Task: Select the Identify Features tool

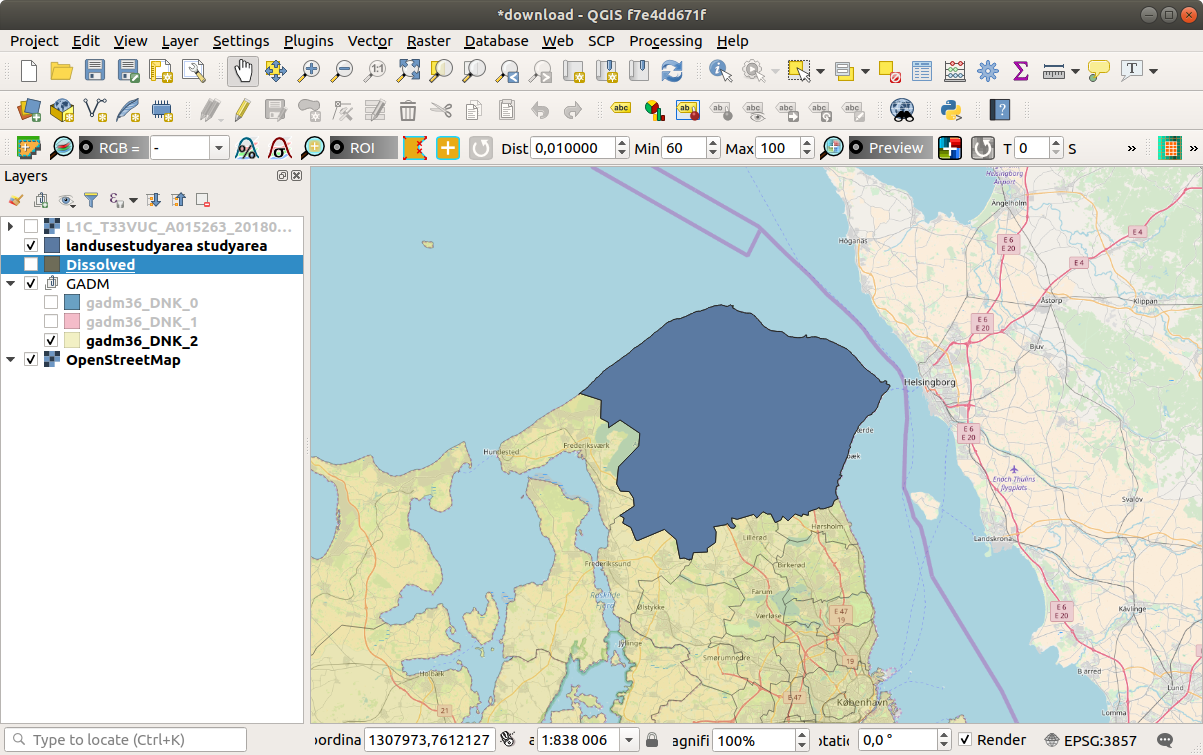Action: [x=720, y=71]
